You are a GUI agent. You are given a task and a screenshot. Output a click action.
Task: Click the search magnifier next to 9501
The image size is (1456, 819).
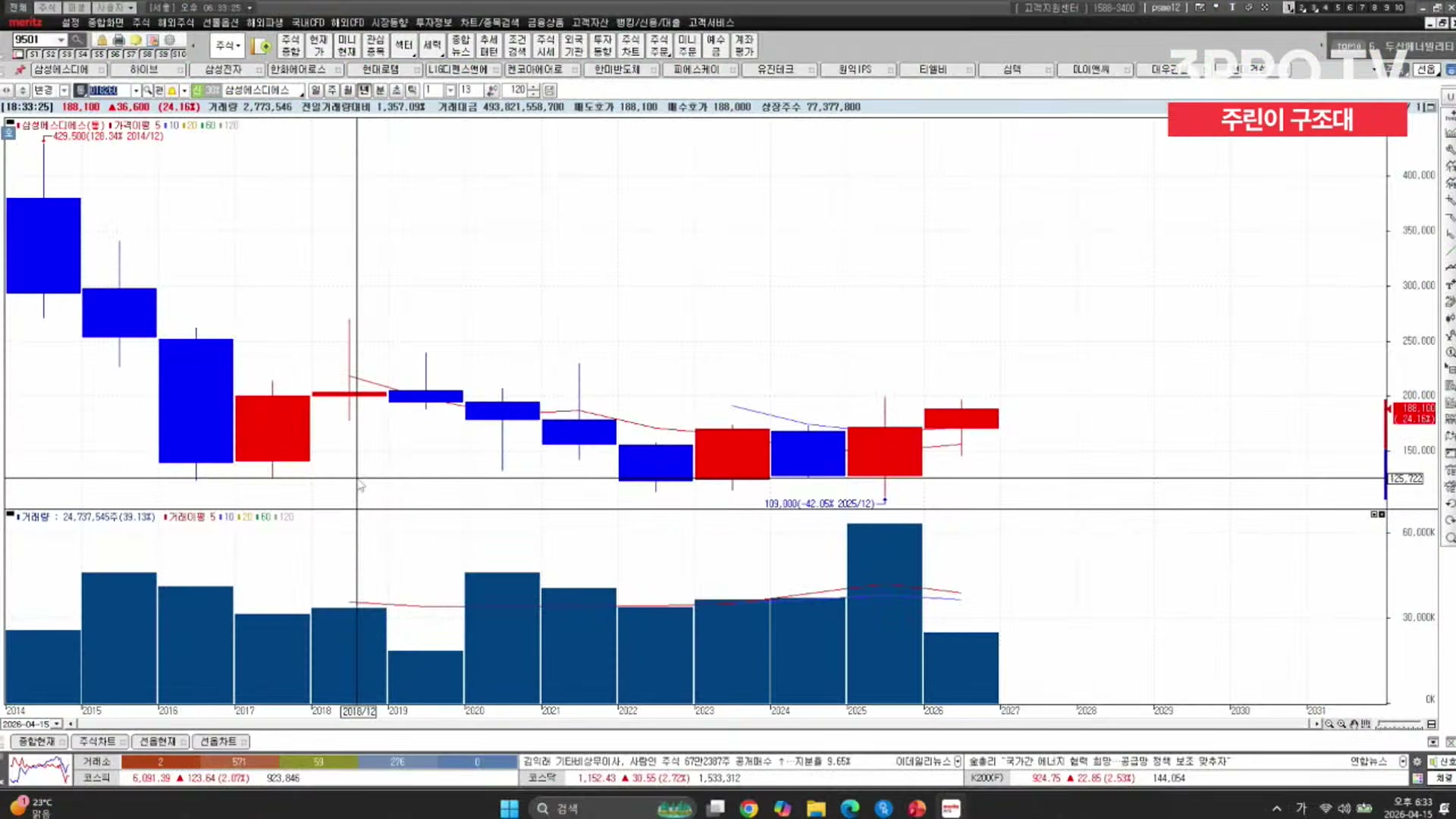[x=77, y=39]
